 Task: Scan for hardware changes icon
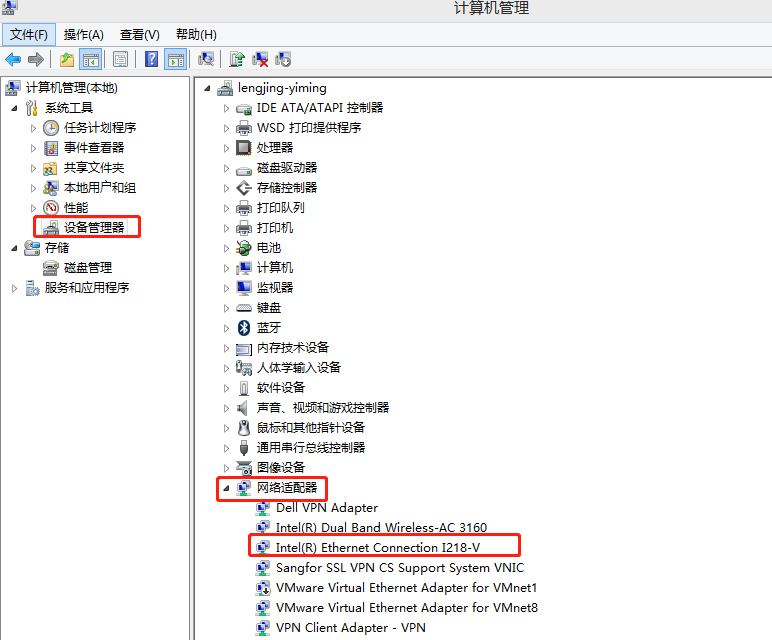click(206, 60)
